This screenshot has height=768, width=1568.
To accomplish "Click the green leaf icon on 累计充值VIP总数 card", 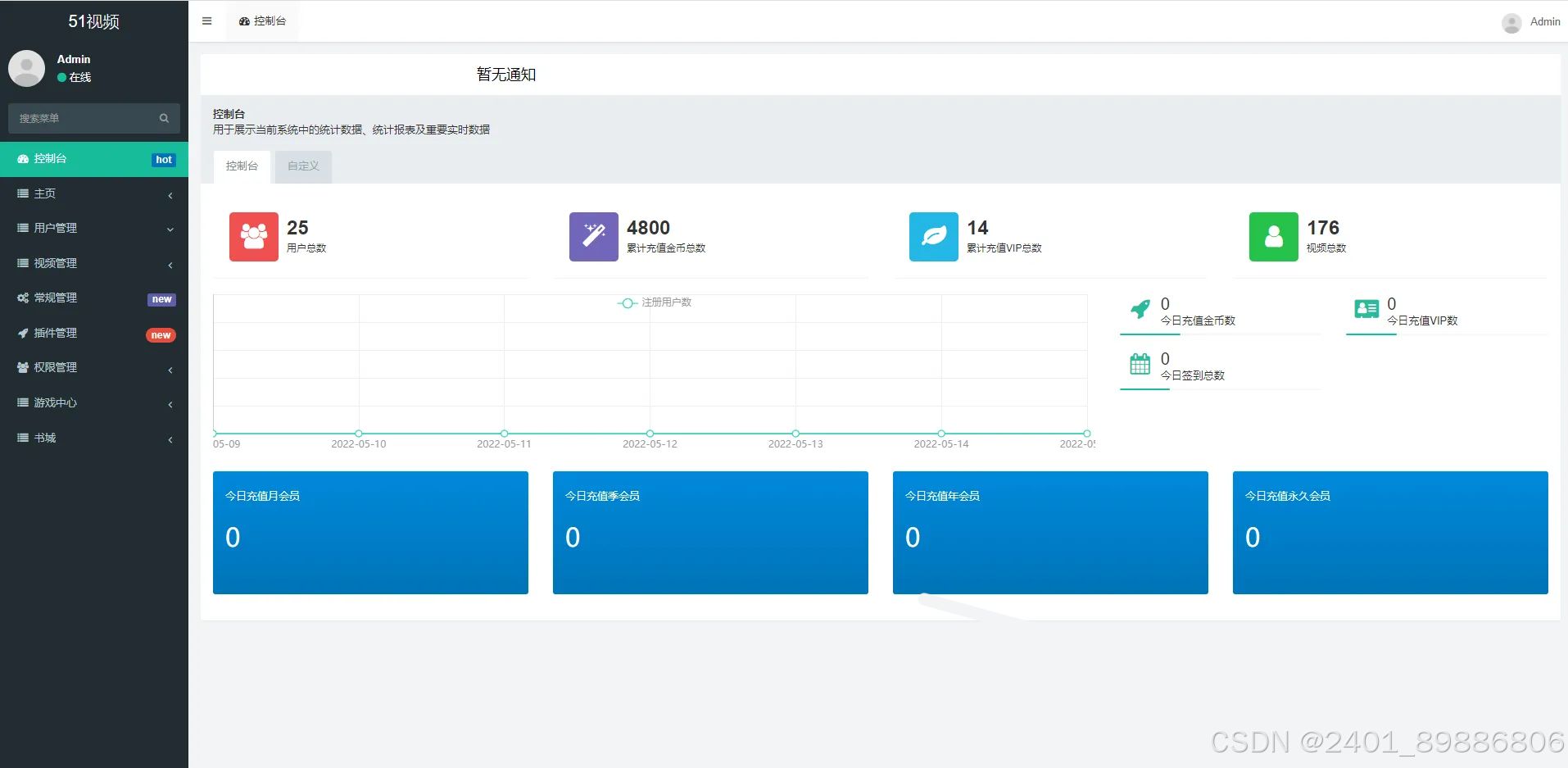I will click(933, 236).
